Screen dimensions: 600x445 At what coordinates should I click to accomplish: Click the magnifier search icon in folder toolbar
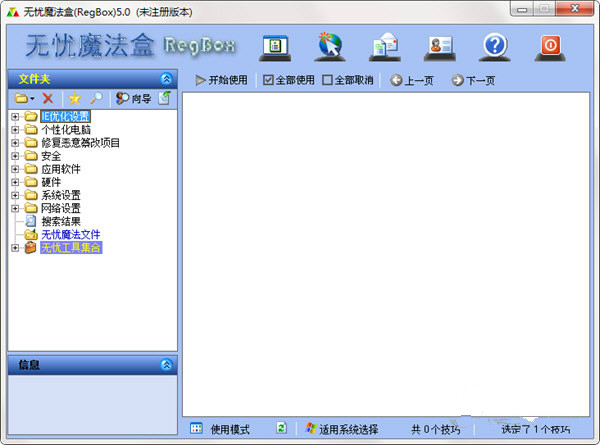[x=96, y=98]
